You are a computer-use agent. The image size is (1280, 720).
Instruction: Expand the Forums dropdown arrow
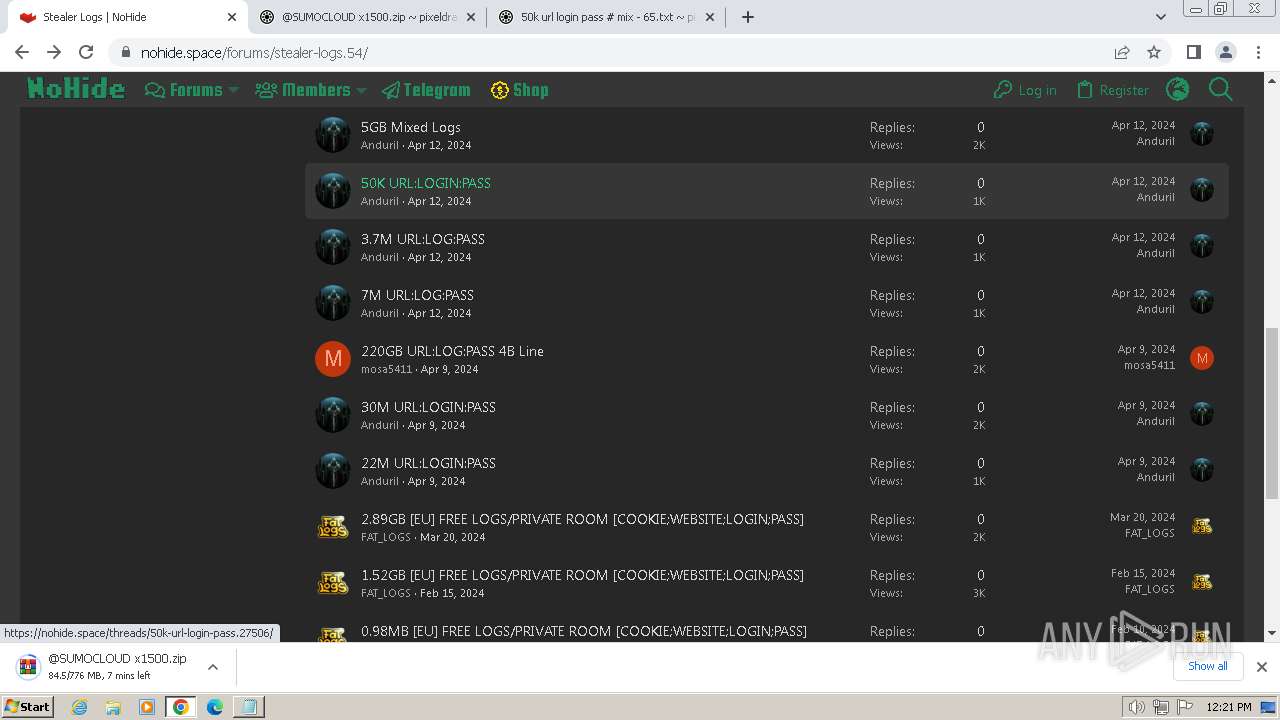234,90
